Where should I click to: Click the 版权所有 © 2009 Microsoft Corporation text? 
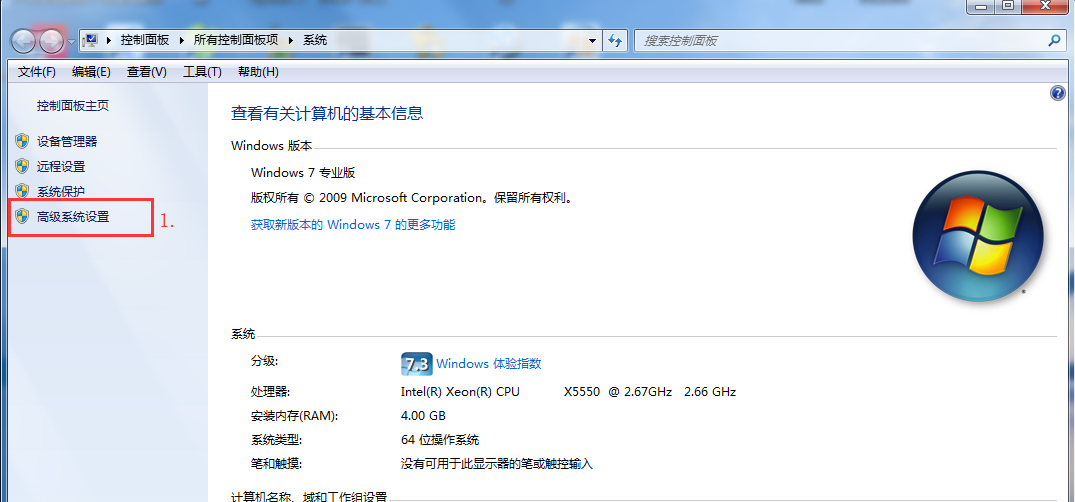click(411, 198)
